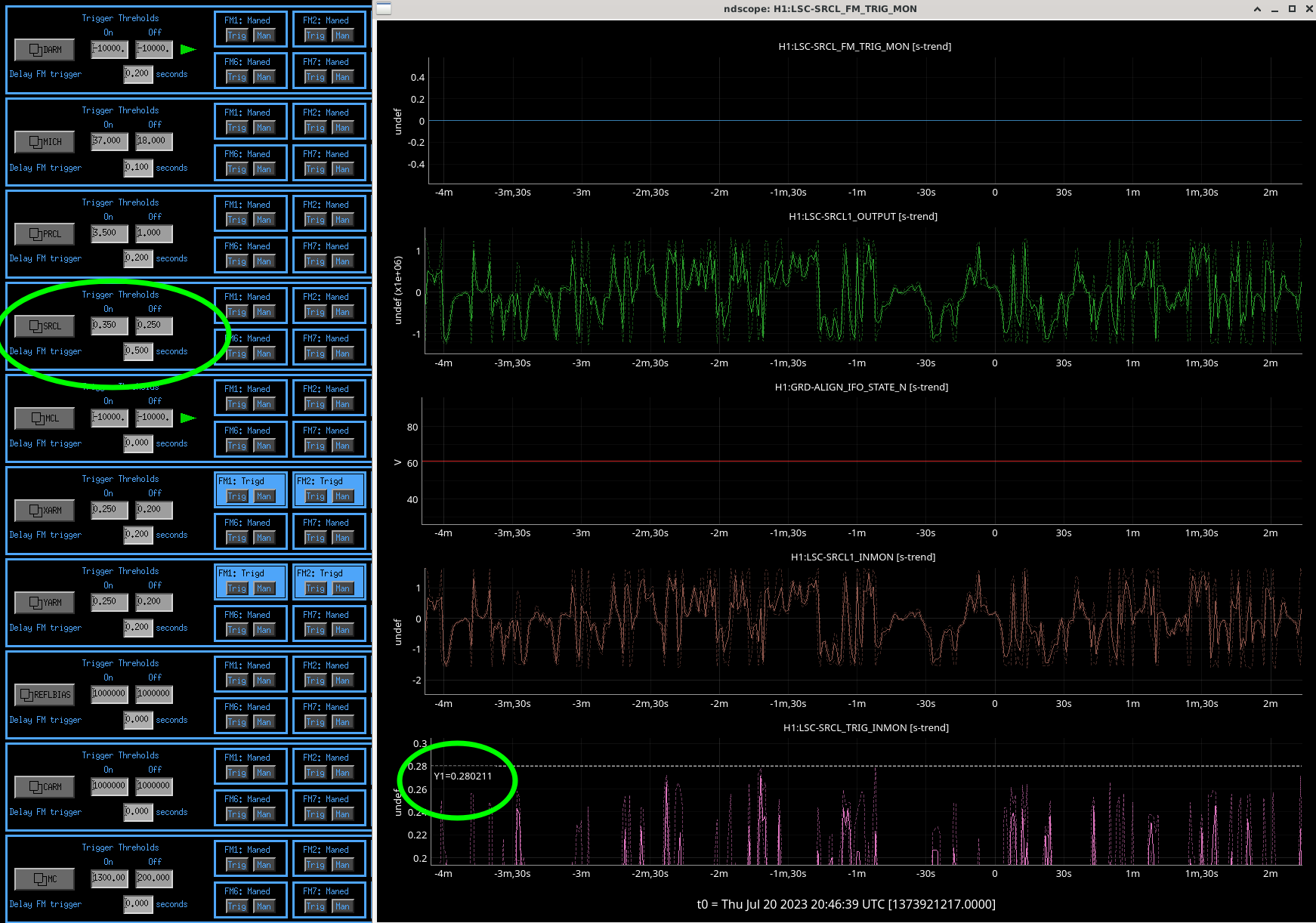Open the SRCL related display button
This screenshot has height=923, width=1316.
tap(45, 326)
